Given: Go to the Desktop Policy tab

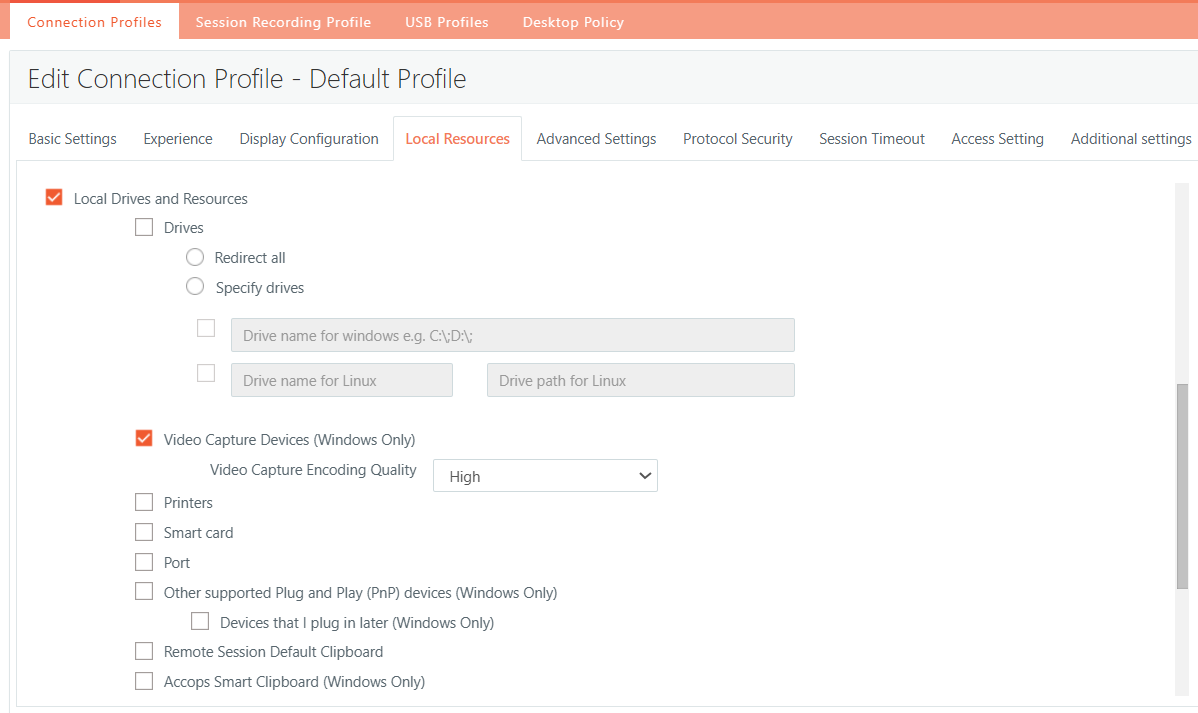Looking at the screenshot, I should tap(573, 22).
